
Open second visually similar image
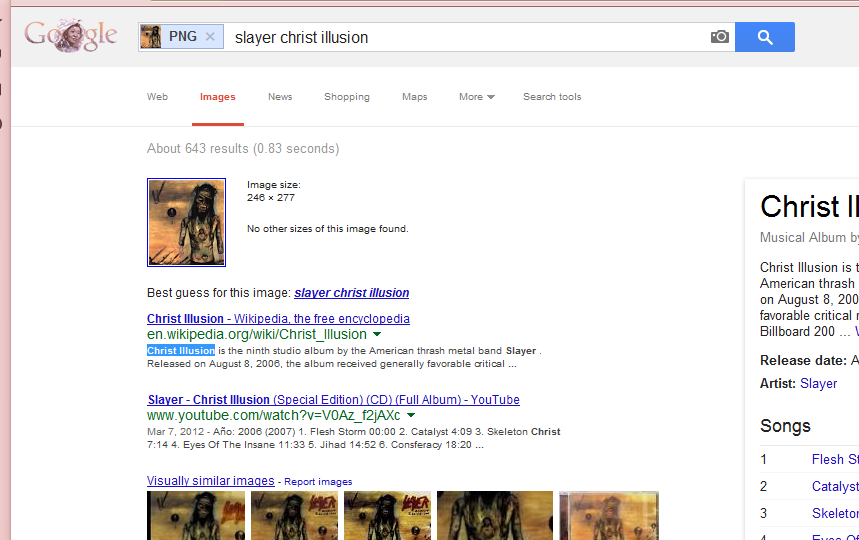(295, 515)
